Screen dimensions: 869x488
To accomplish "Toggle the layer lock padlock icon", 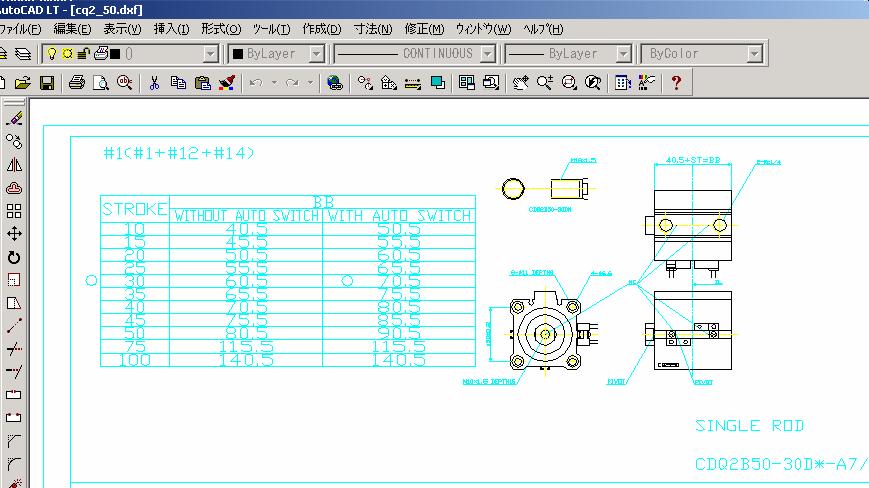I will pyautogui.click(x=84, y=53).
